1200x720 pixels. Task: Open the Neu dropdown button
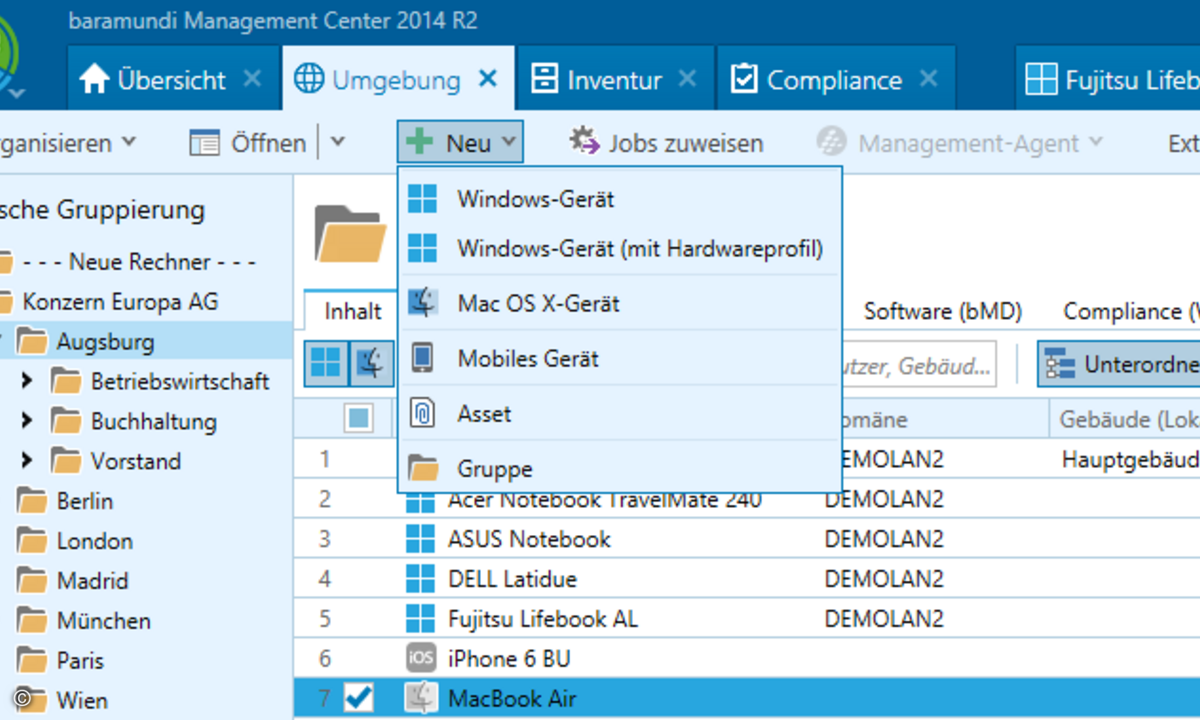coord(460,143)
